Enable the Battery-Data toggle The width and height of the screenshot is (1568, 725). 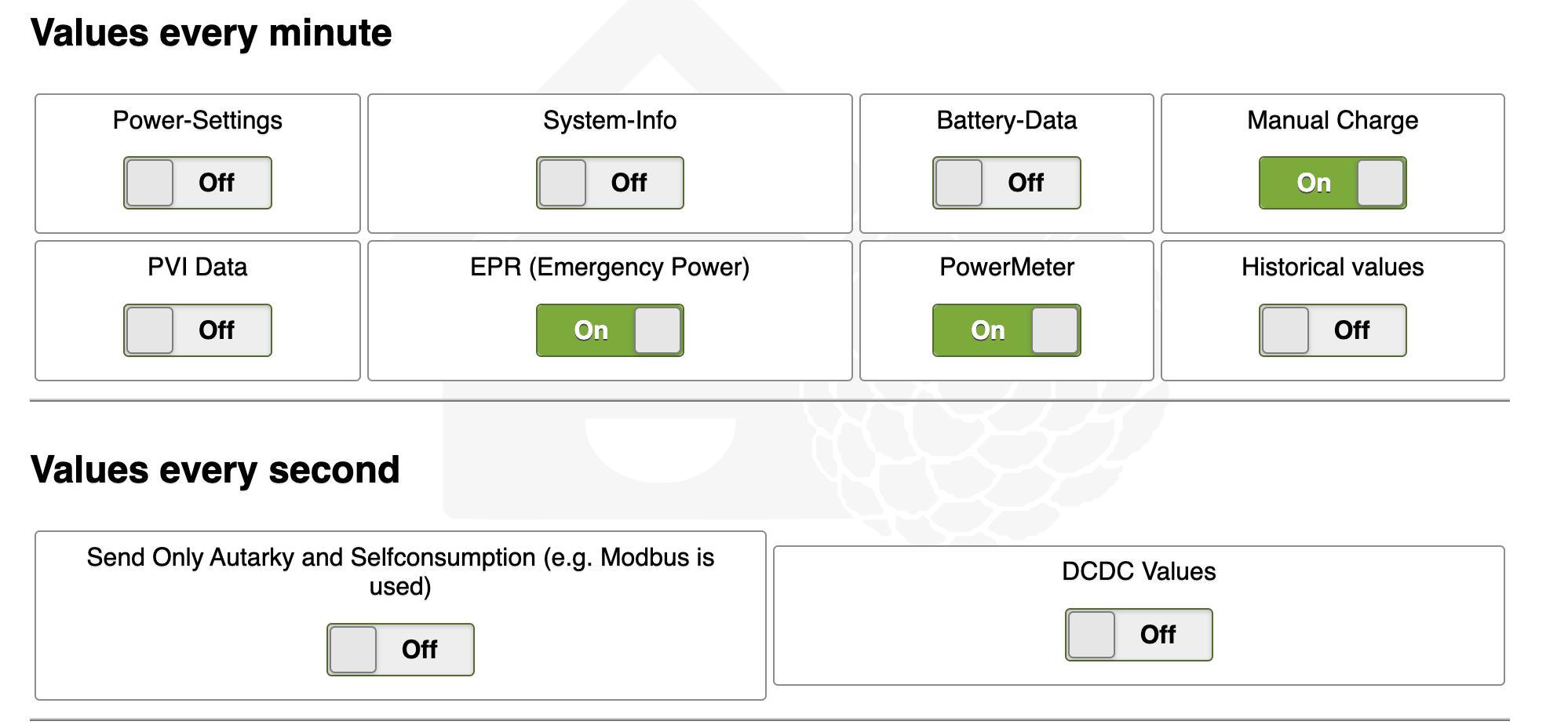[1006, 183]
